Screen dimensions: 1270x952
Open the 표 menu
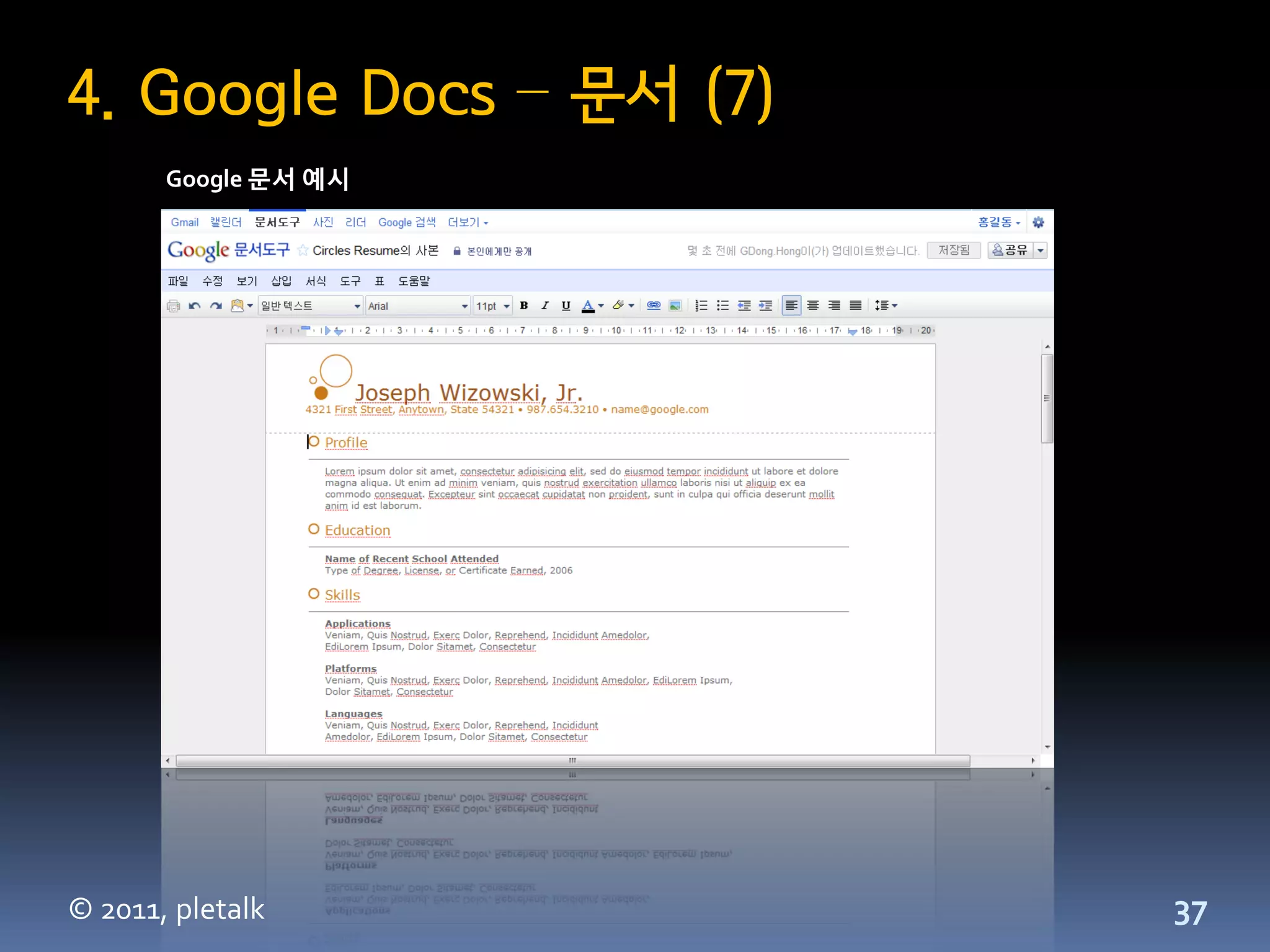(x=380, y=281)
